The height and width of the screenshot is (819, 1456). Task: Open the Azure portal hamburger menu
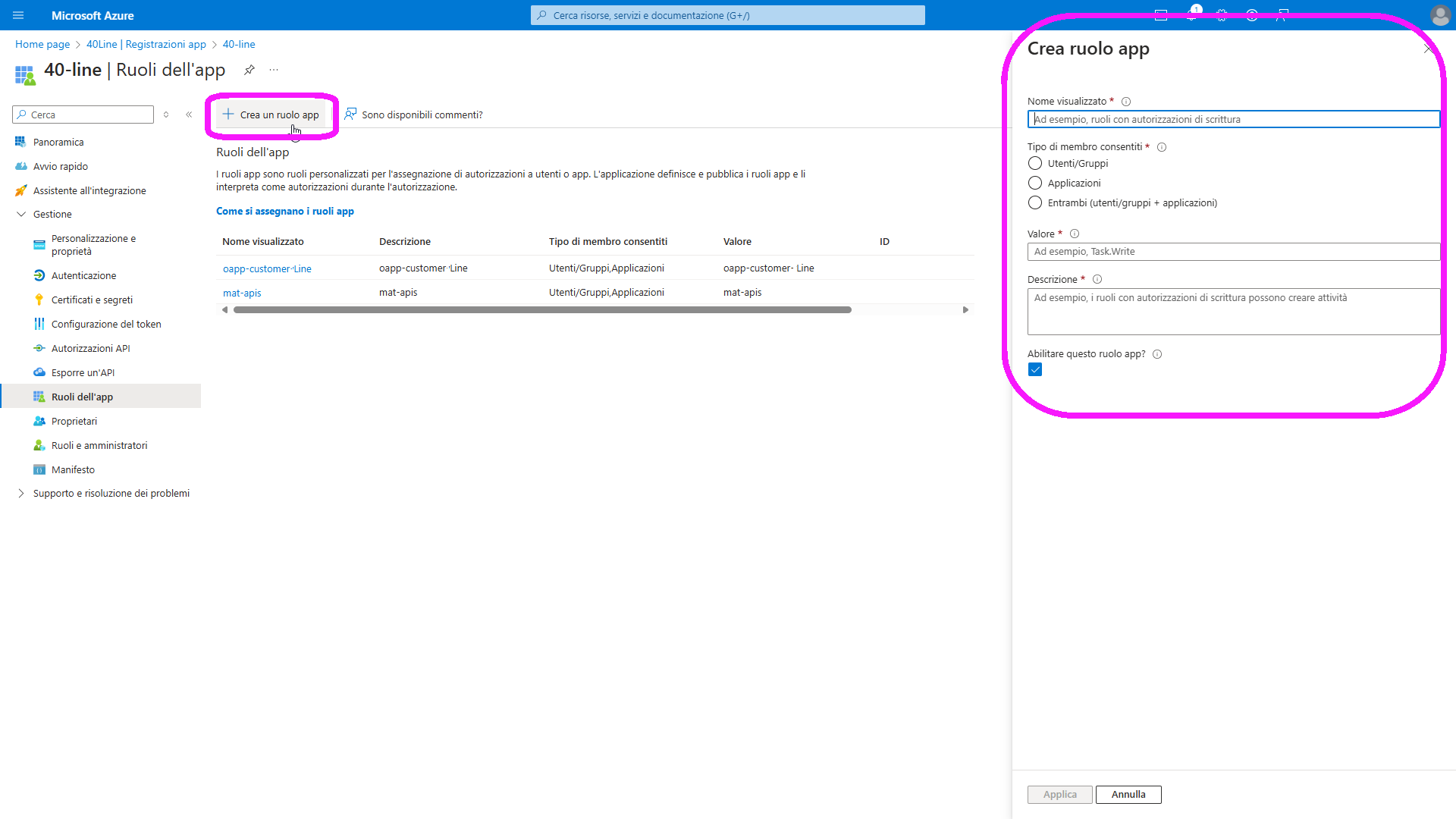18,15
